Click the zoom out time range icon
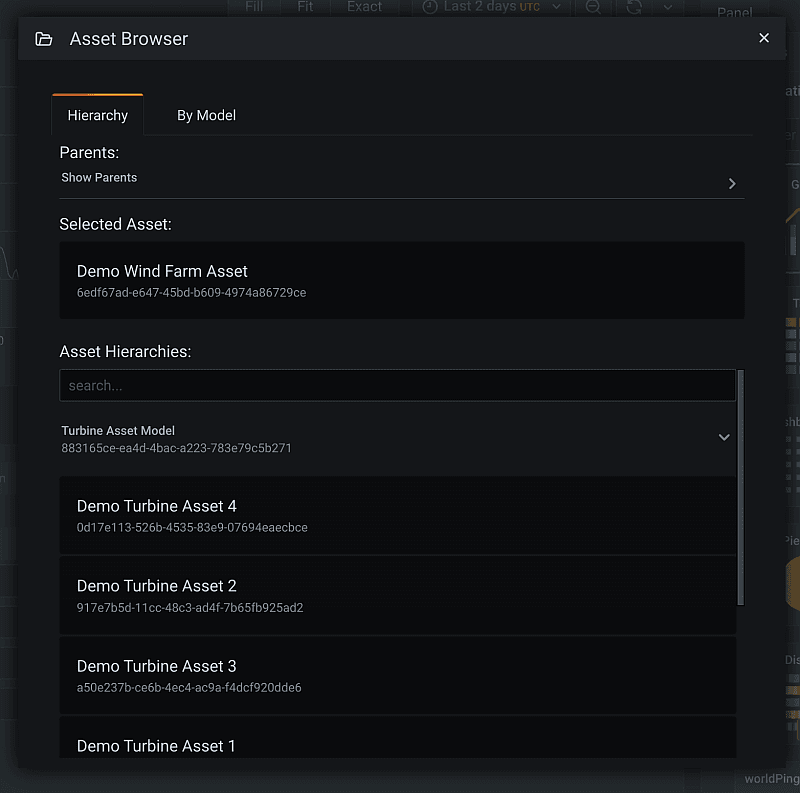Screen dimensions: 800x793 593,7
